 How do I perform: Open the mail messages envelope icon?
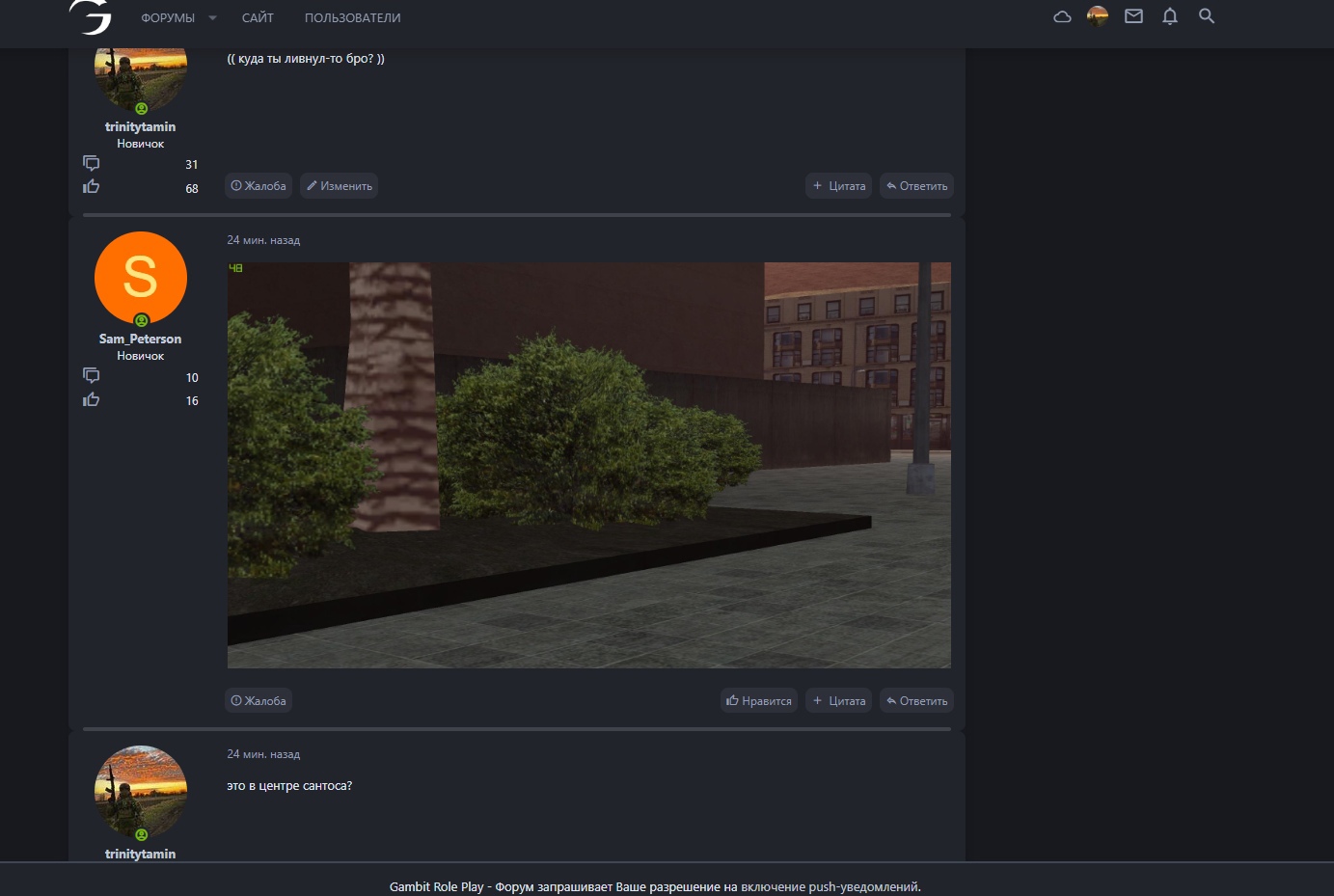(x=1133, y=16)
